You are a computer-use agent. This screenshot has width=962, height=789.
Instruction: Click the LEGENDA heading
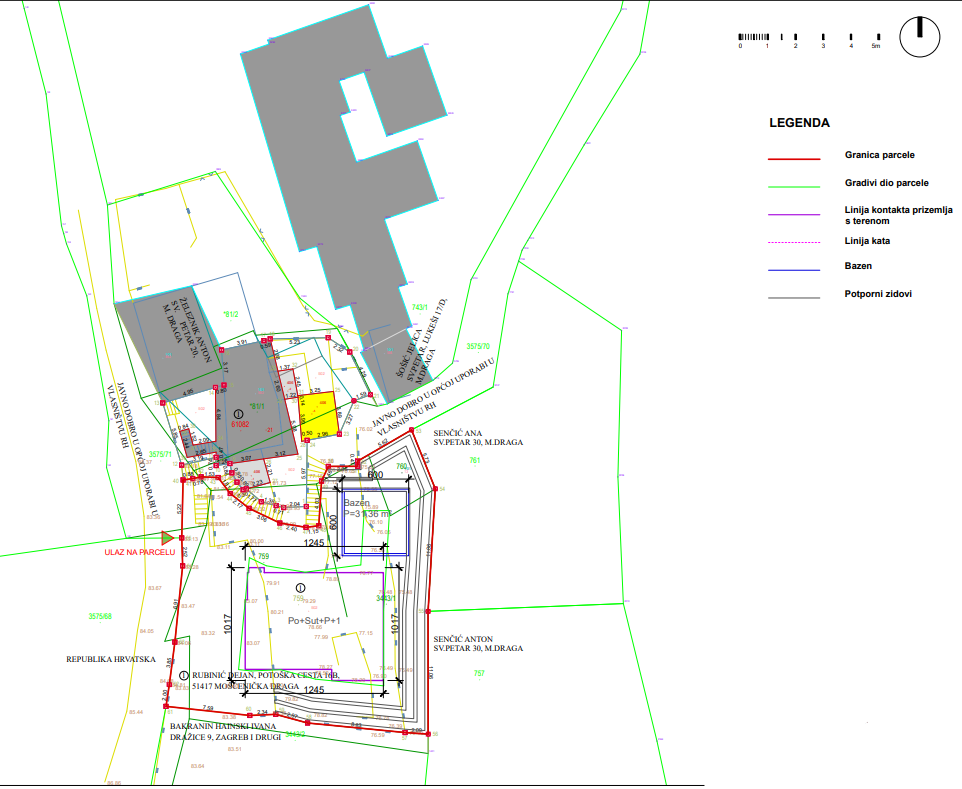pyautogui.click(x=798, y=124)
